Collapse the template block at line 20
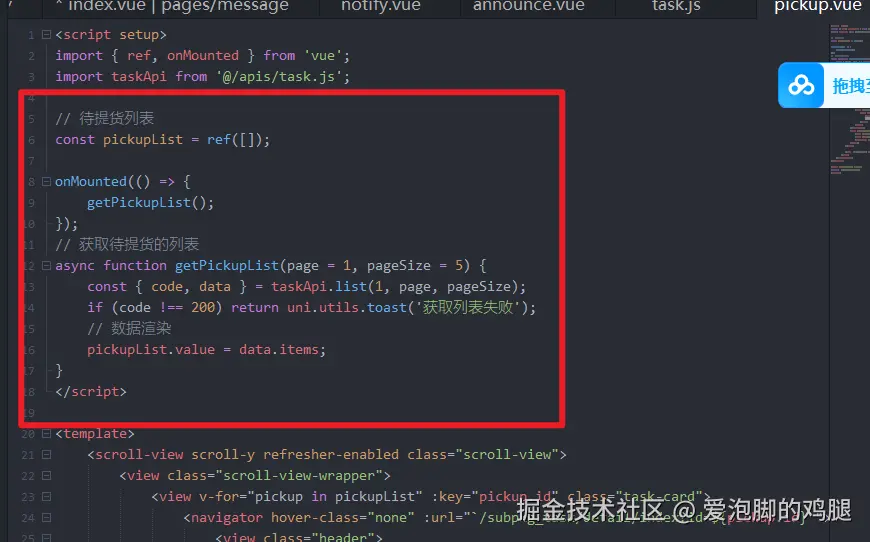The width and height of the screenshot is (870, 542). [47, 433]
